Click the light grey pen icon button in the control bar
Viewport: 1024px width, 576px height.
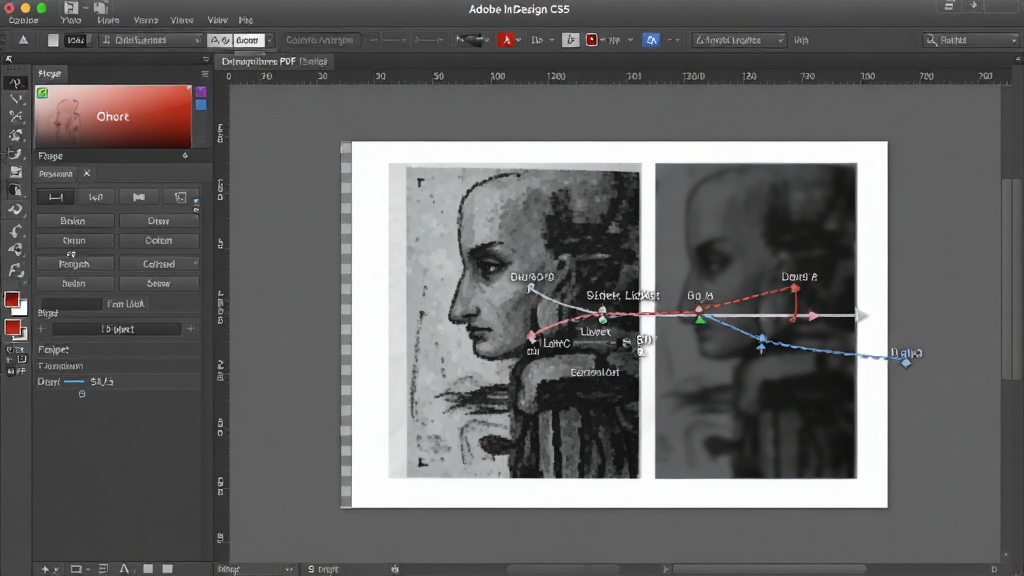(570, 40)
